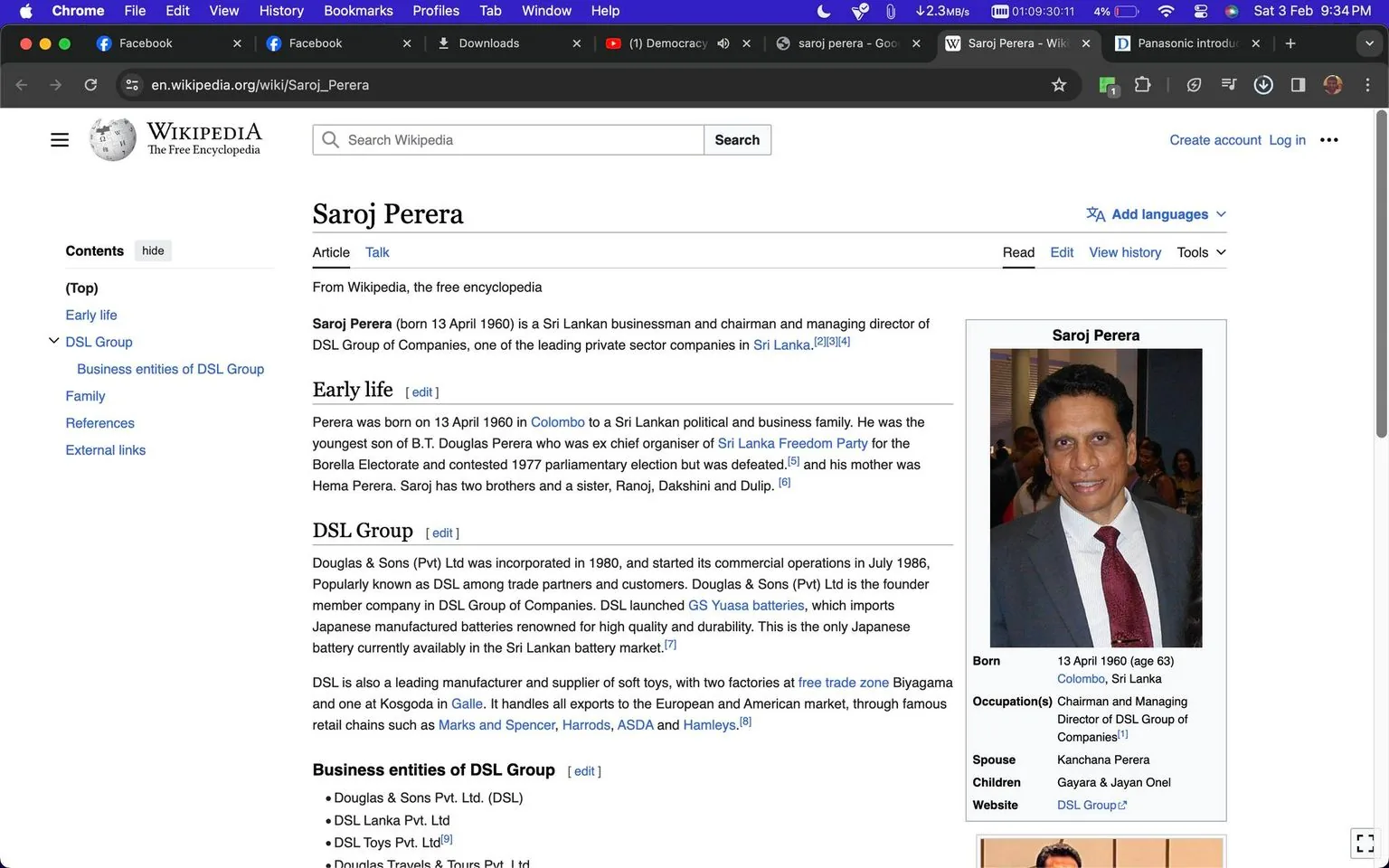1389x868 pixels.
Task: Click the Wi-Fi icon in the menu bar
Action: (x=1166, y=11)
